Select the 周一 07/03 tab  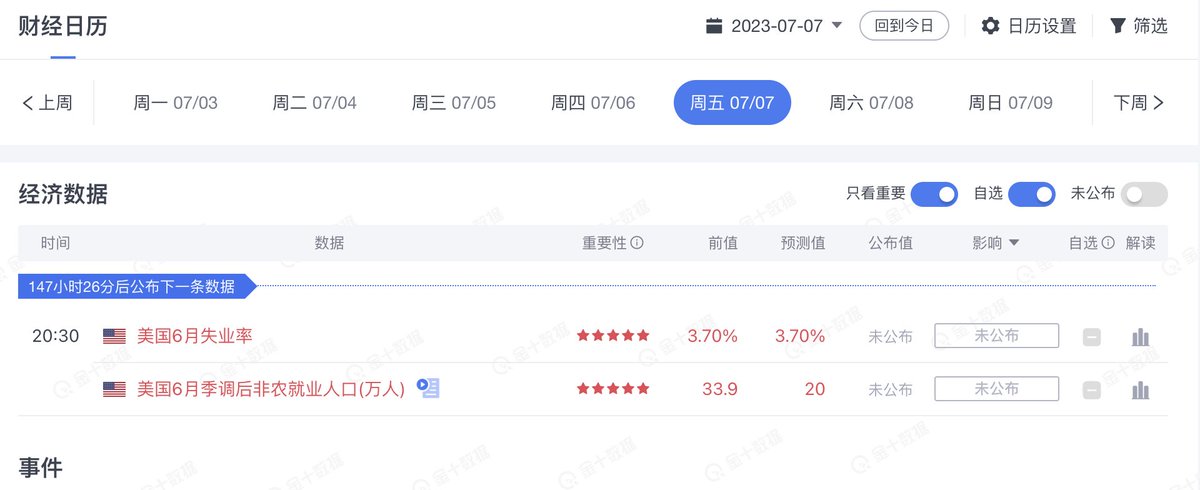175,103
